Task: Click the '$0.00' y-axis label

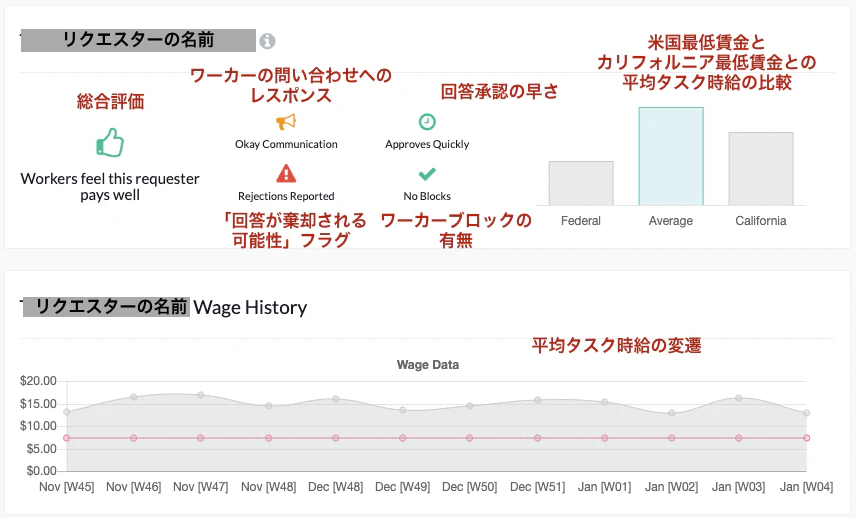Action: (41, 471)
